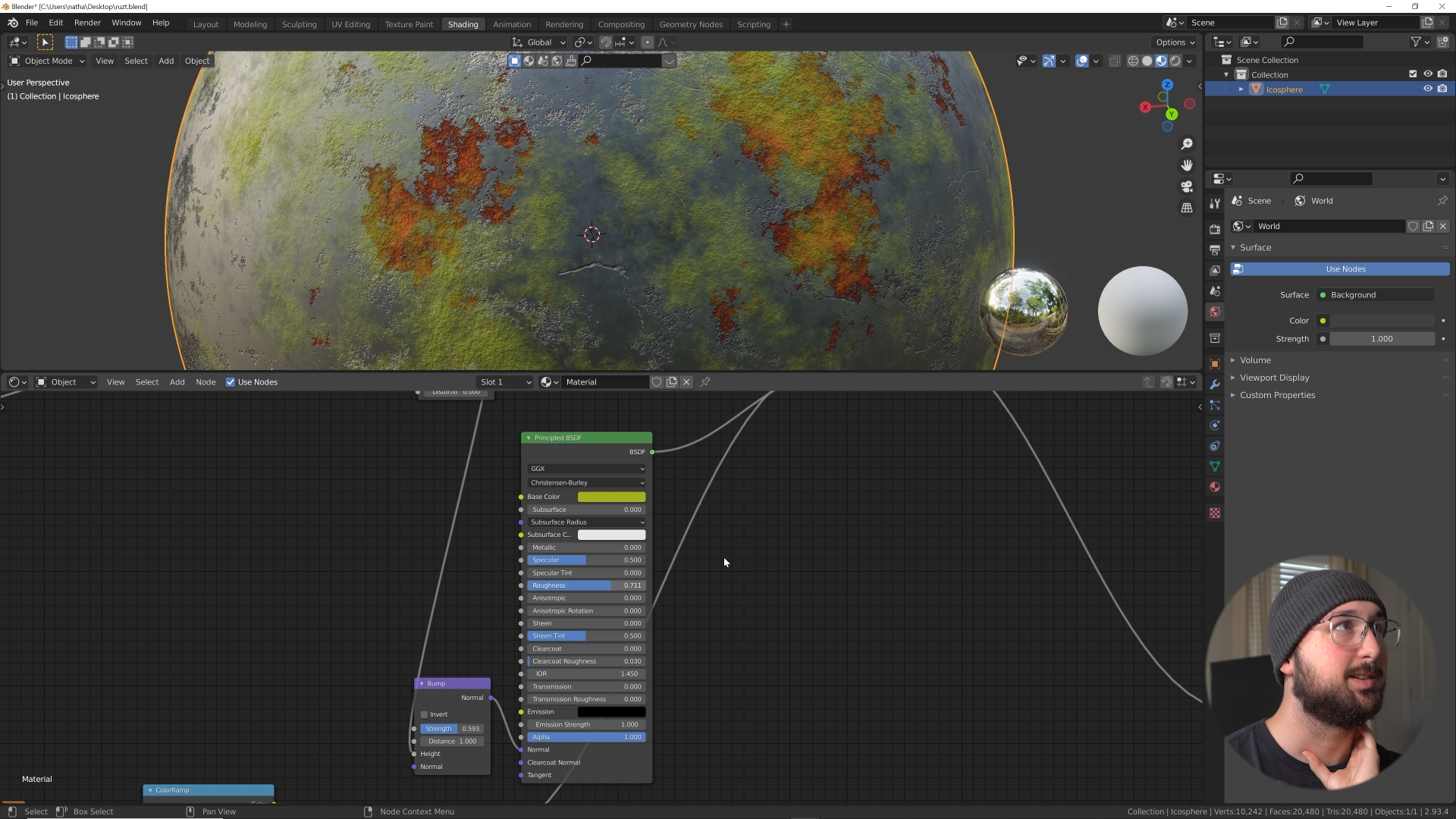1456x819 pixels.
Task: Open the GGX distribution dropdown
Action: [586, 469]
